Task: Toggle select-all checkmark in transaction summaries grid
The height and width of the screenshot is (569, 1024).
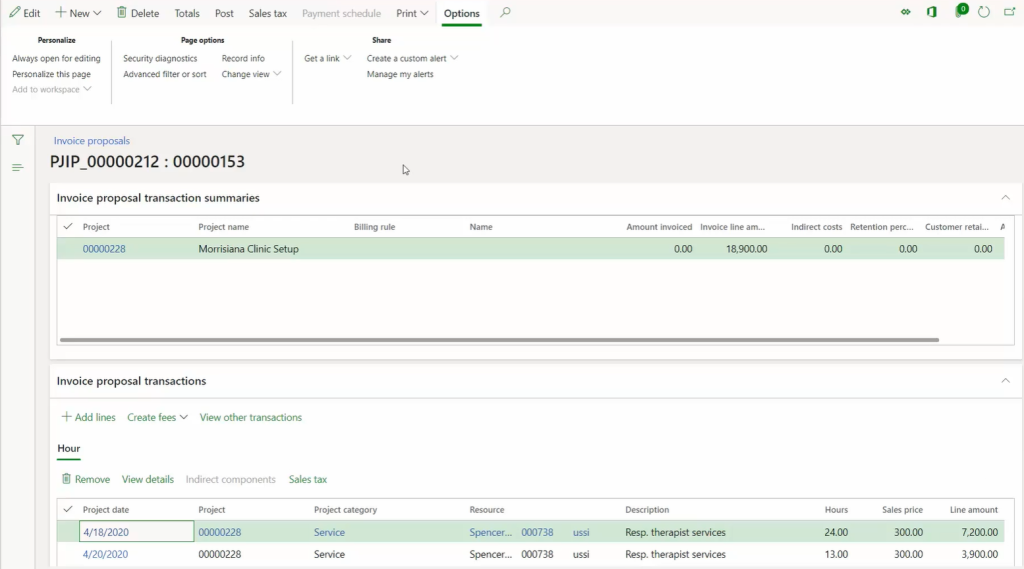Action: tap(68, 227)
